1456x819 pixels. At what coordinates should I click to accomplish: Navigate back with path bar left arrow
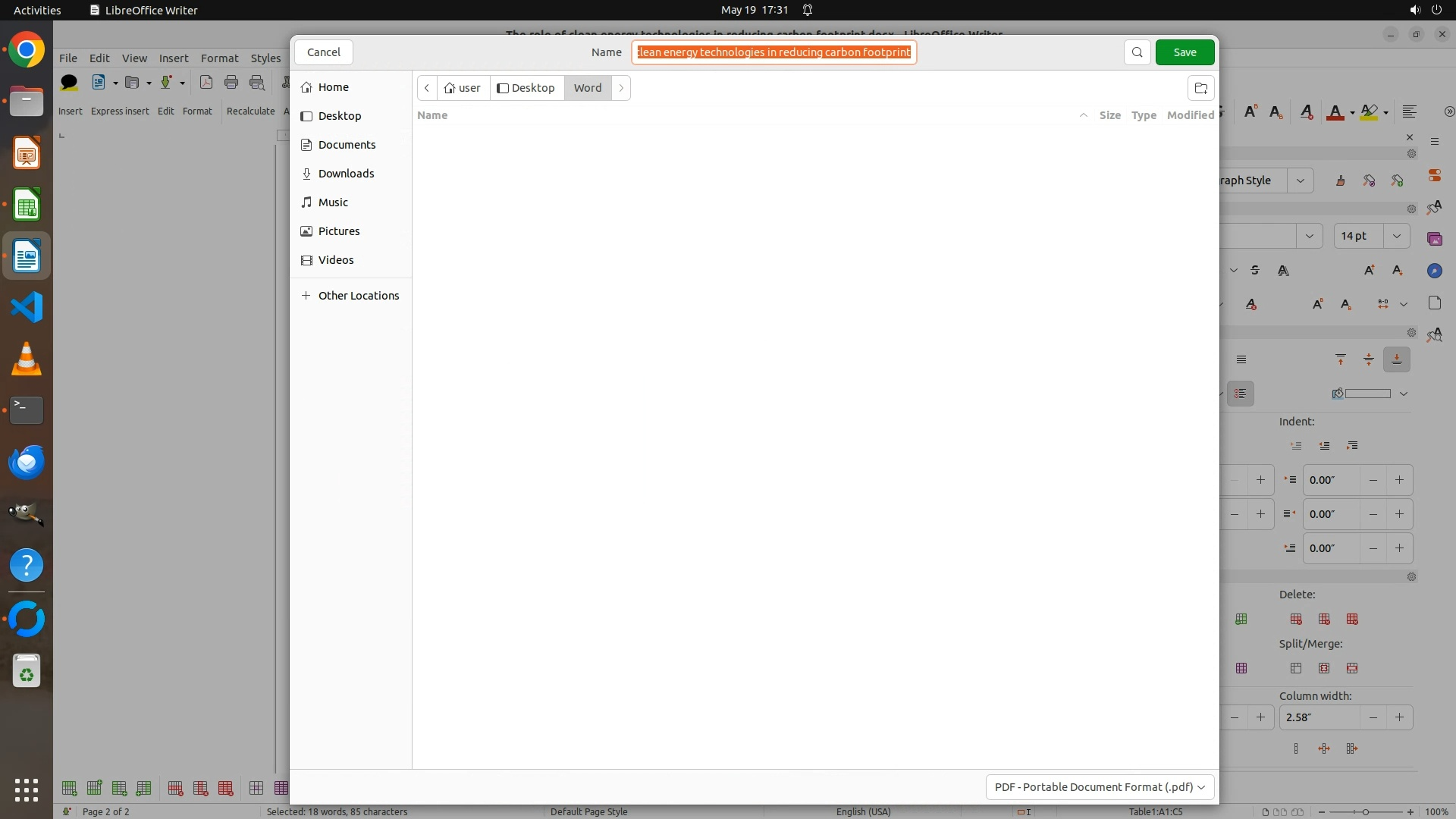pos(427,88)
